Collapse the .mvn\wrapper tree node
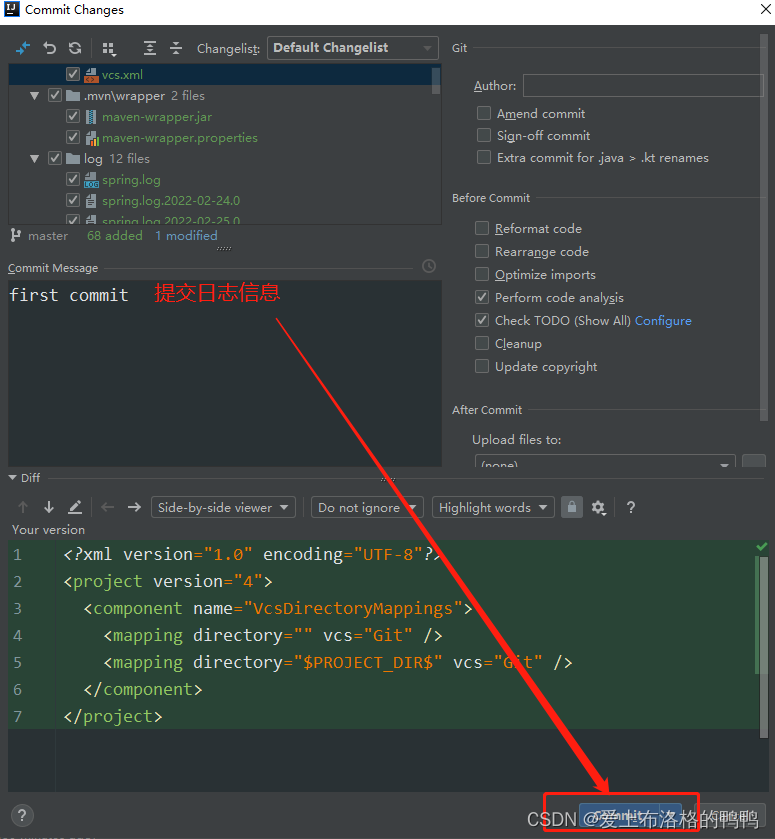 [x=35, y=96]
